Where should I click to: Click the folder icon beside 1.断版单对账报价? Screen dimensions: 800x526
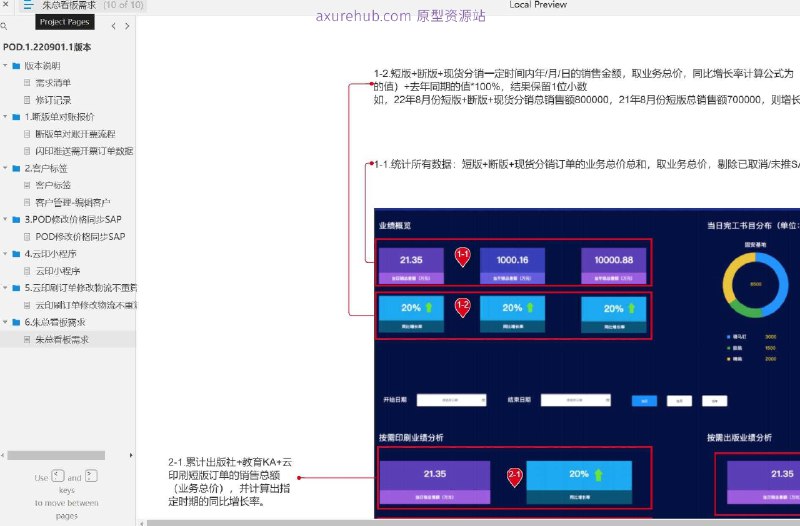click(16, 117)
